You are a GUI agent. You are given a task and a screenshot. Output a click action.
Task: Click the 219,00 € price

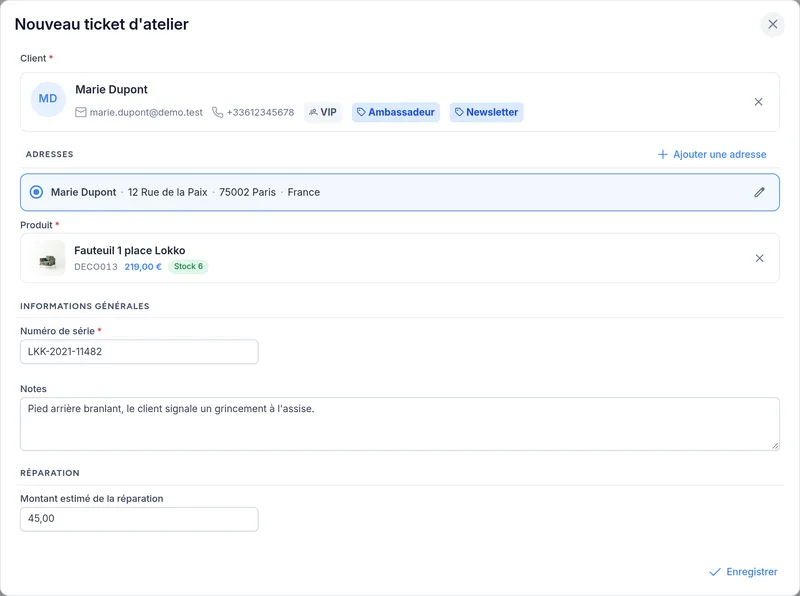143,267
